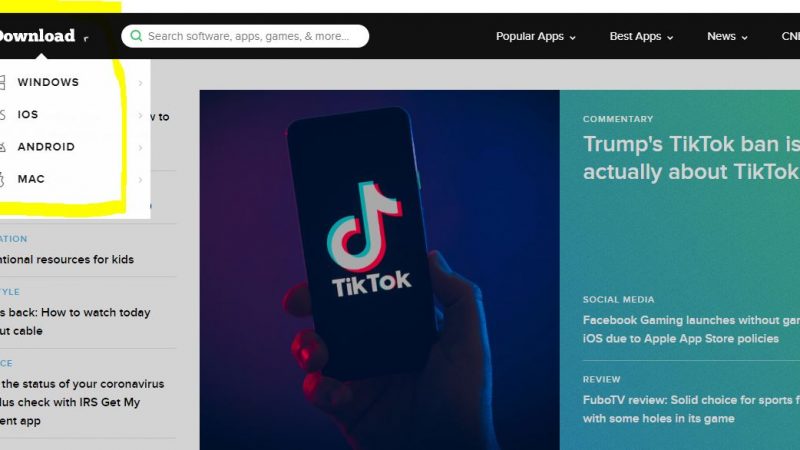The width and height of the screenshot is (800, 450).
Task: Open Trump's TikTok ban commentary headline
Action: pyautogui.click(x=691, y=158)
